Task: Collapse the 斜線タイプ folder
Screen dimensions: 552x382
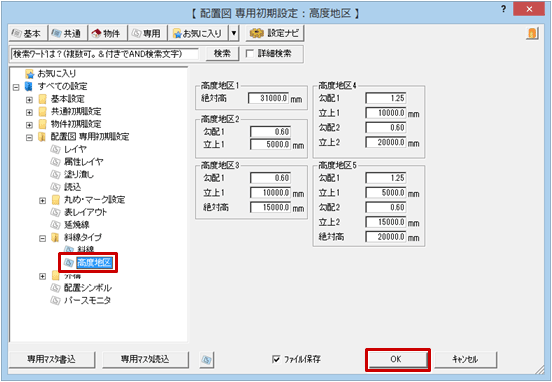Action: 43,238
